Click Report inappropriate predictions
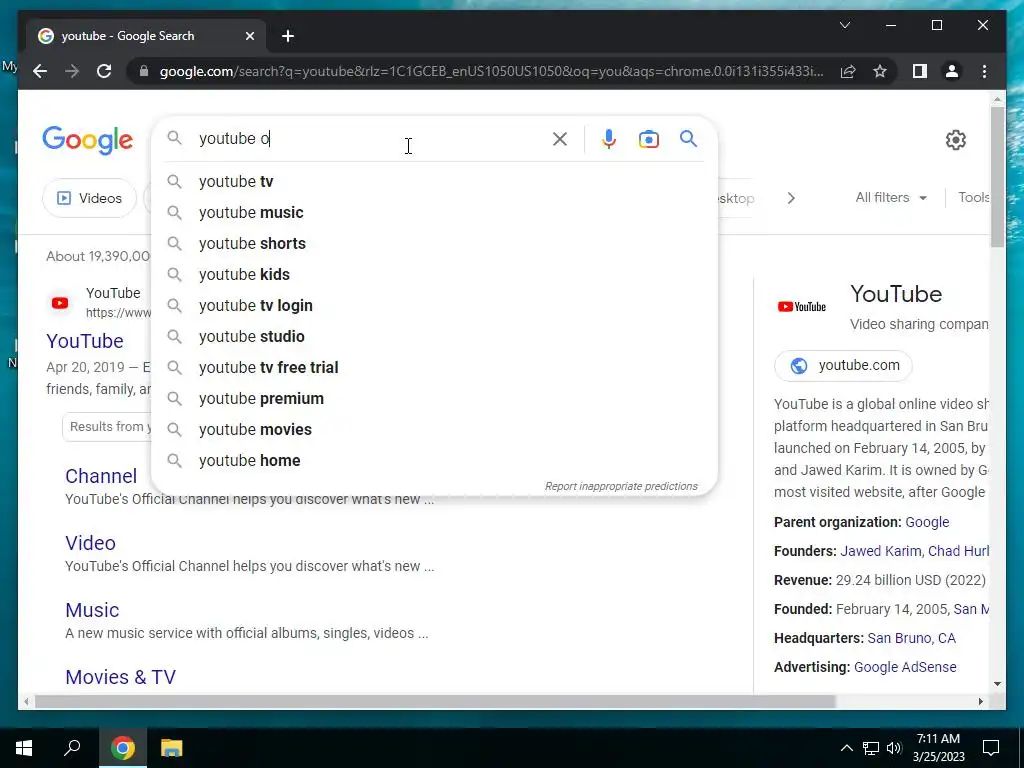1024x768 pixels. (x=621, y=487)
